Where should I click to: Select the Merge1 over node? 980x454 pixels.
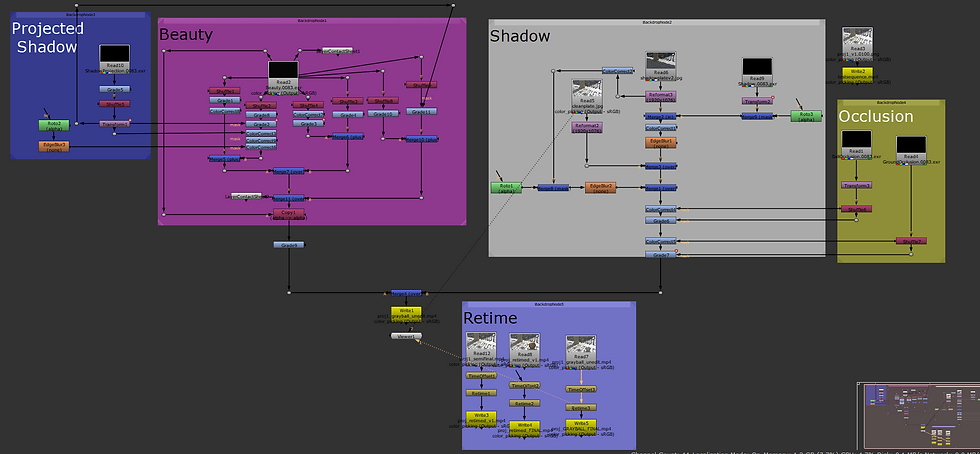point(661,188)
